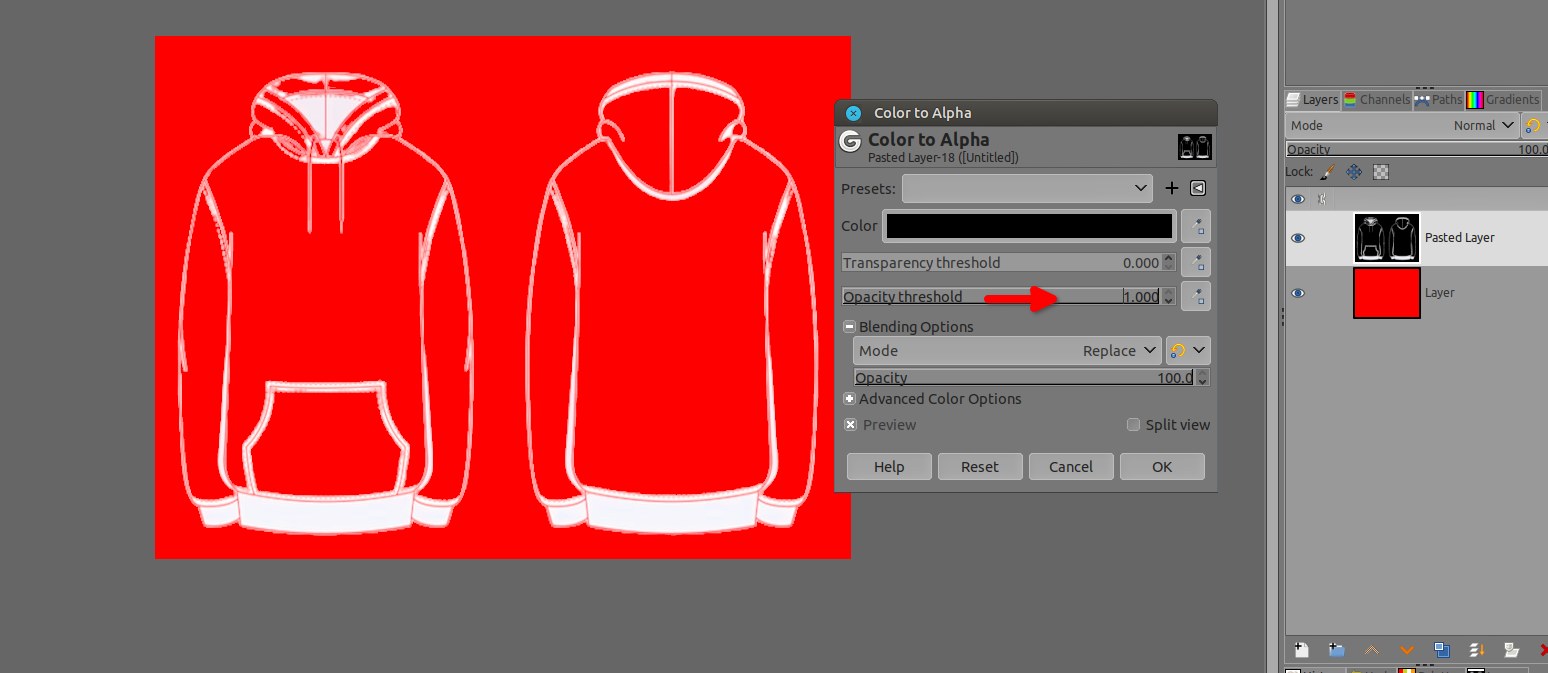The image size is (1548, 673).
Task: Click the GEGL logo in dialog header
Action: click(850, 142)
